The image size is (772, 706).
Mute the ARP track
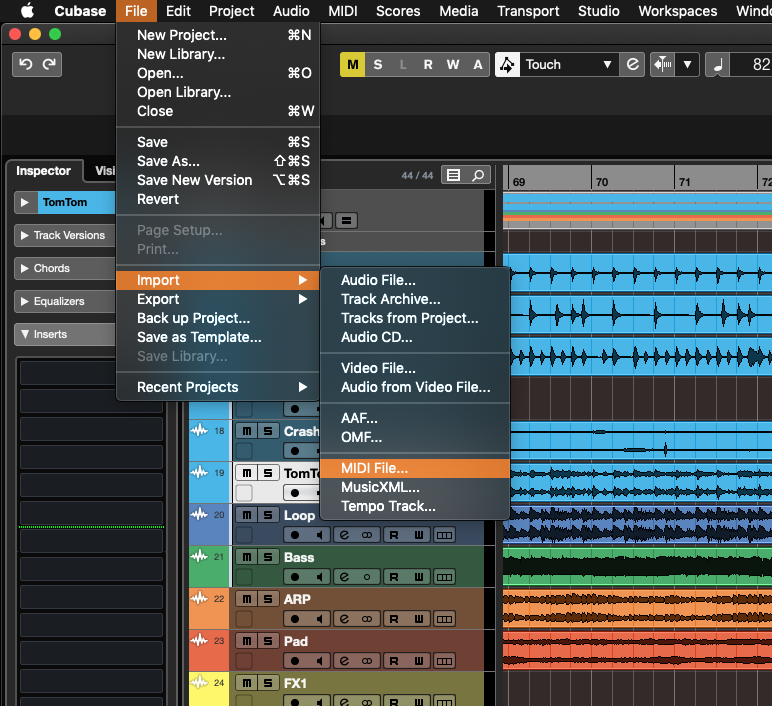(x=247, y=599)
